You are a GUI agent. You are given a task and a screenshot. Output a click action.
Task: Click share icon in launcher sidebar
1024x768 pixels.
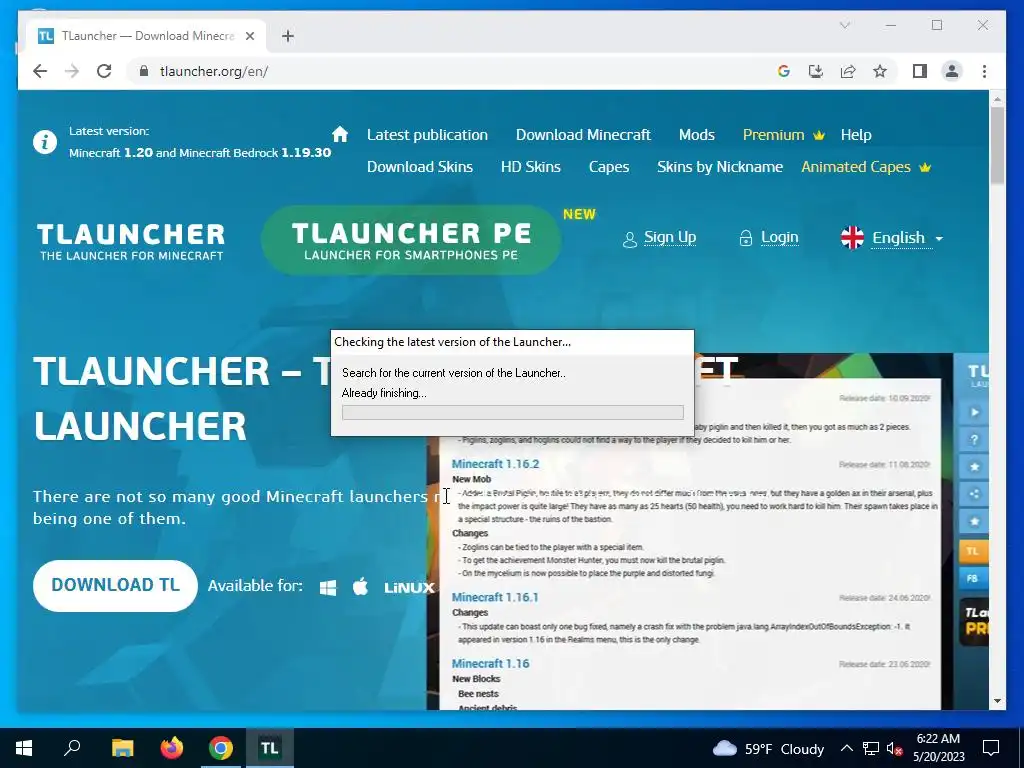tap(974, 494)
